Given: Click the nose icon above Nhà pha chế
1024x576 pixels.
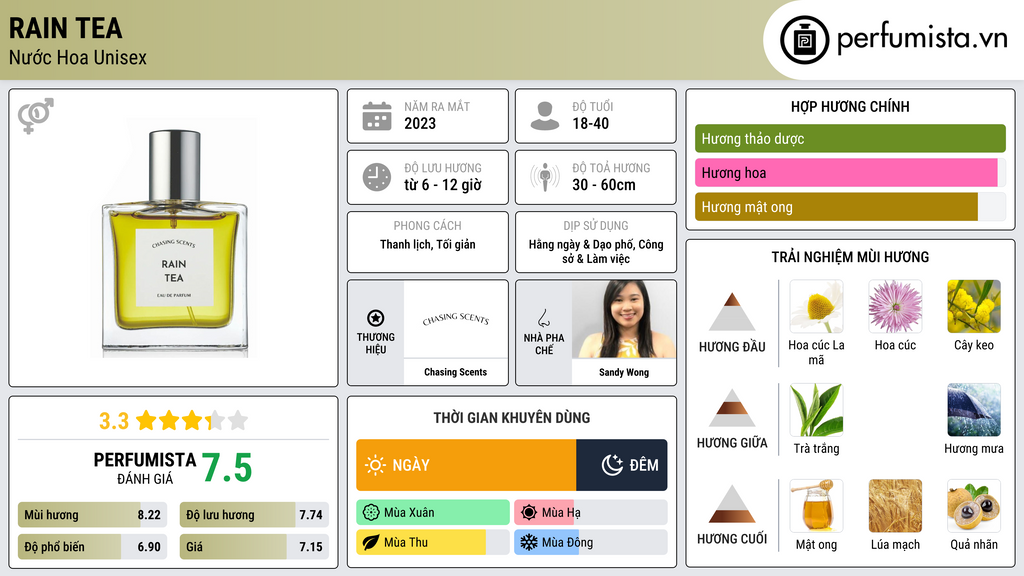Looking at the screenshot, I should coord(543,318).
